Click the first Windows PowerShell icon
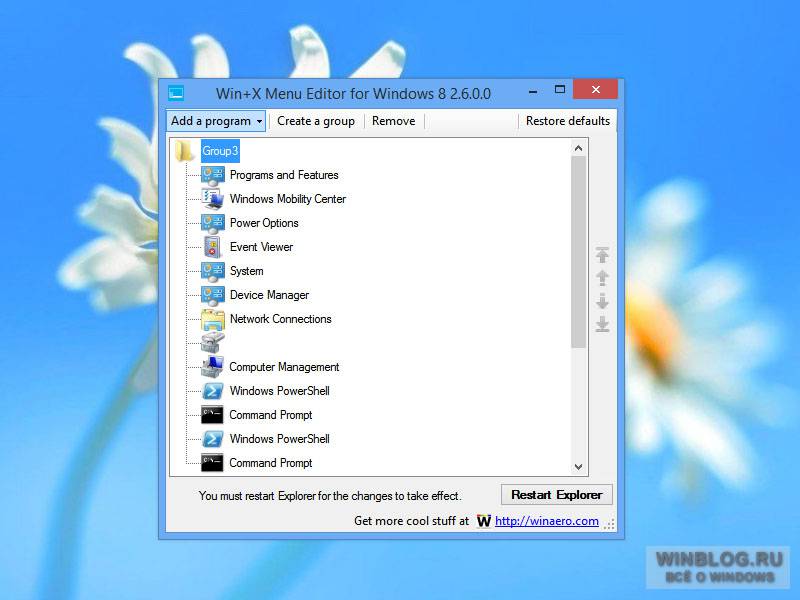The width and height of the screenshot is (800, 600). [x=213, y=391]
